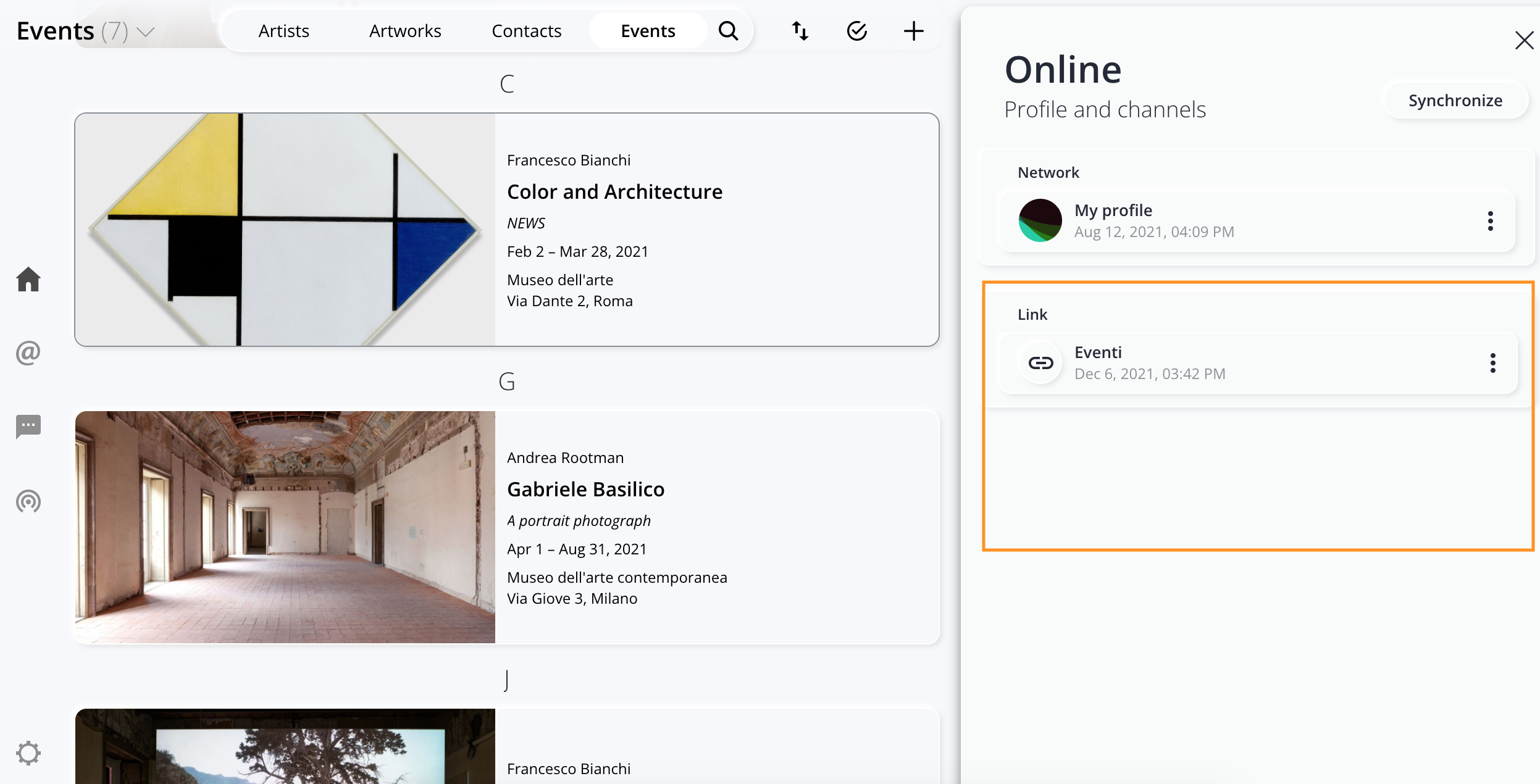
Task: Select the Events tab
Action: point(648,31)
